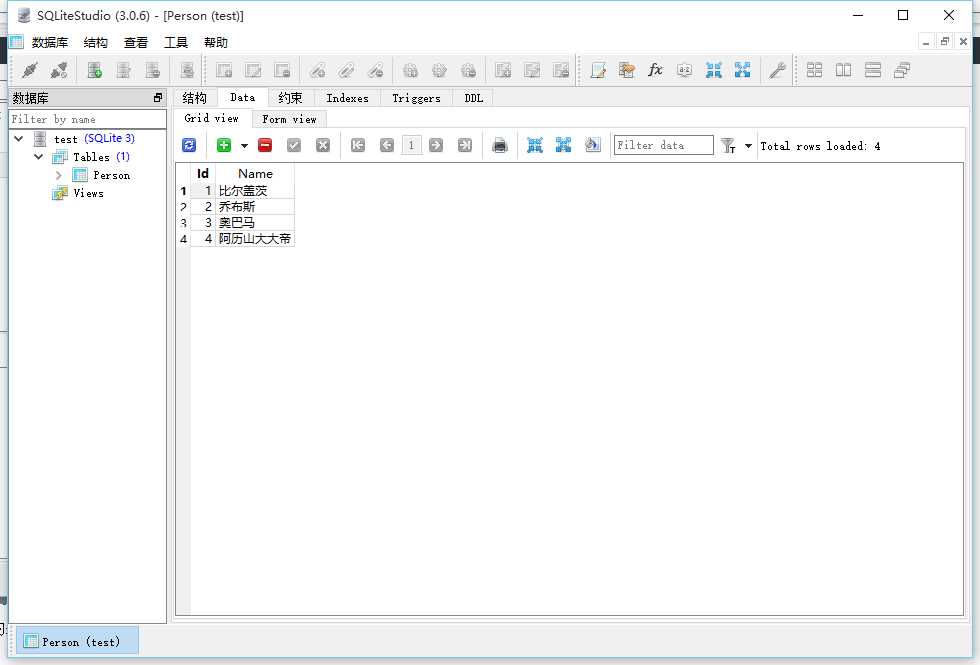Jump to last data page

[x=464, y=146]
